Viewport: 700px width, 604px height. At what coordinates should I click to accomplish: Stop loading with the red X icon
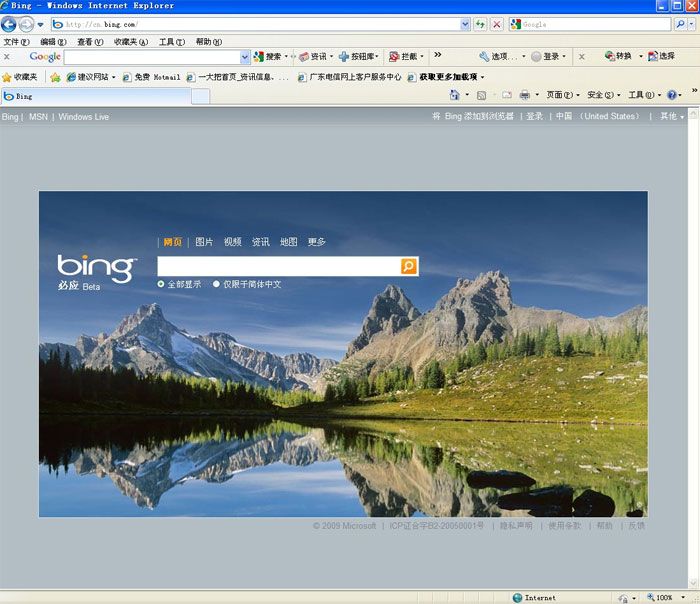coord(497,25)
